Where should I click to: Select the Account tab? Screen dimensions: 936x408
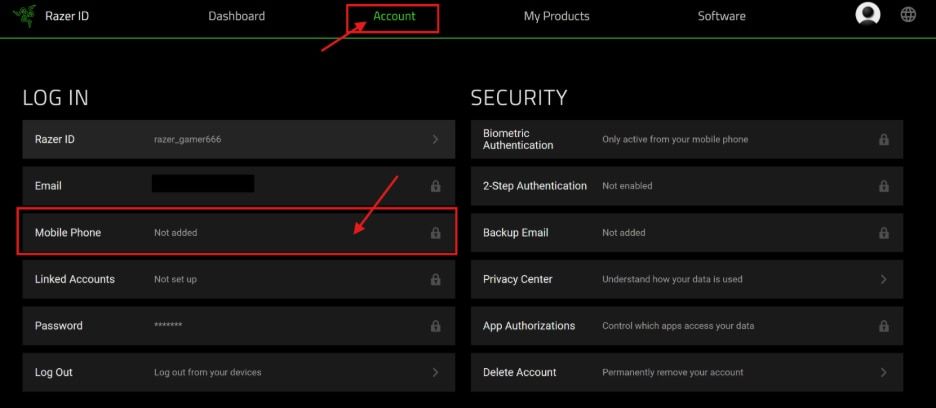pyautogui.click(x=394, y=16)
